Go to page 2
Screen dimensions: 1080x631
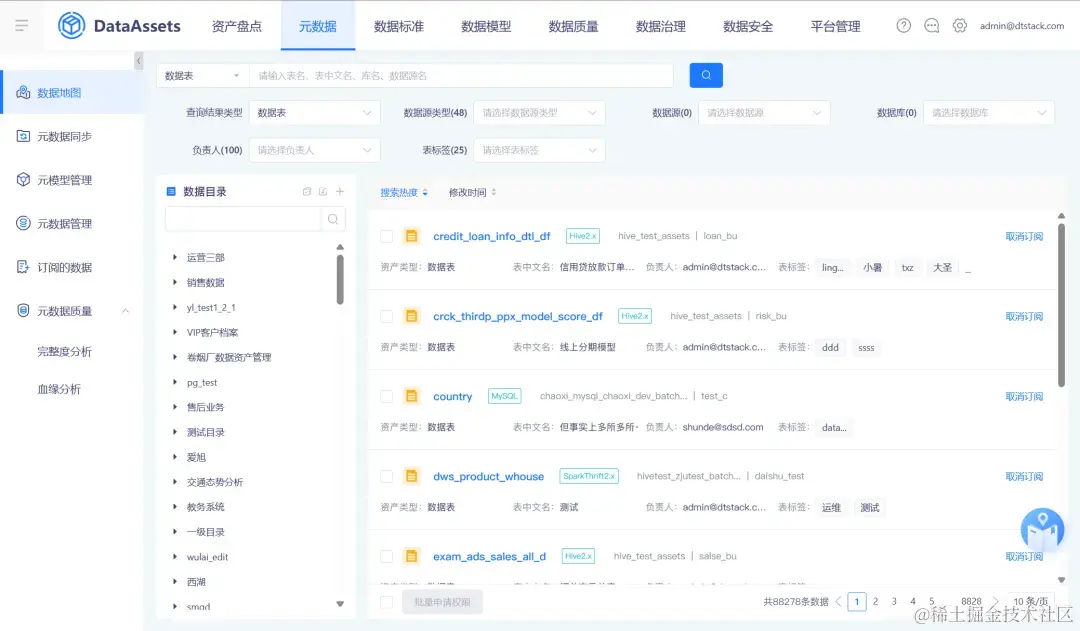tap(875, 601)
